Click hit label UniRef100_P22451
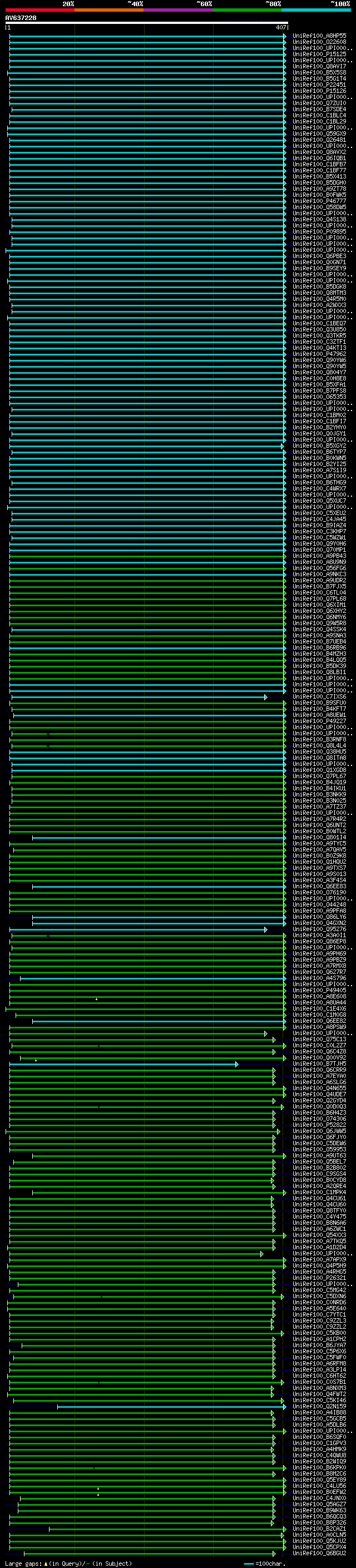 tap(319, 85)
